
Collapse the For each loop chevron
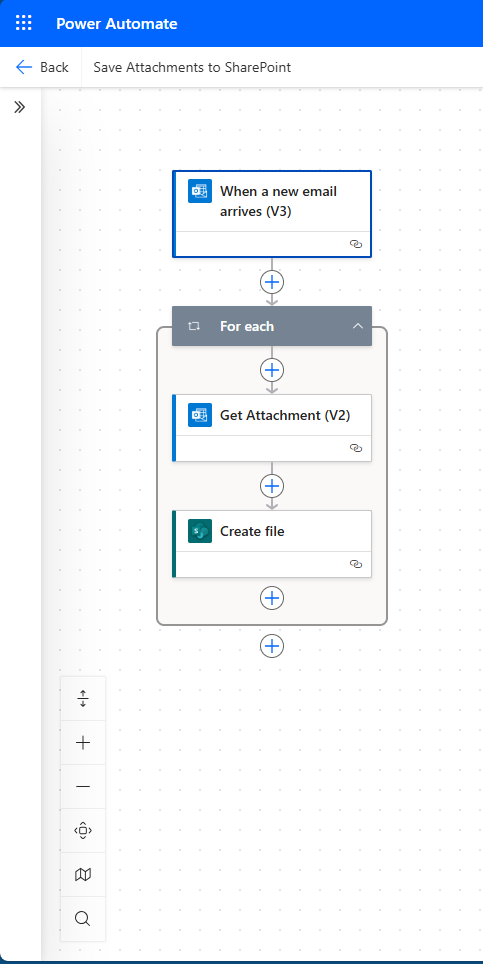coord(358,326)
